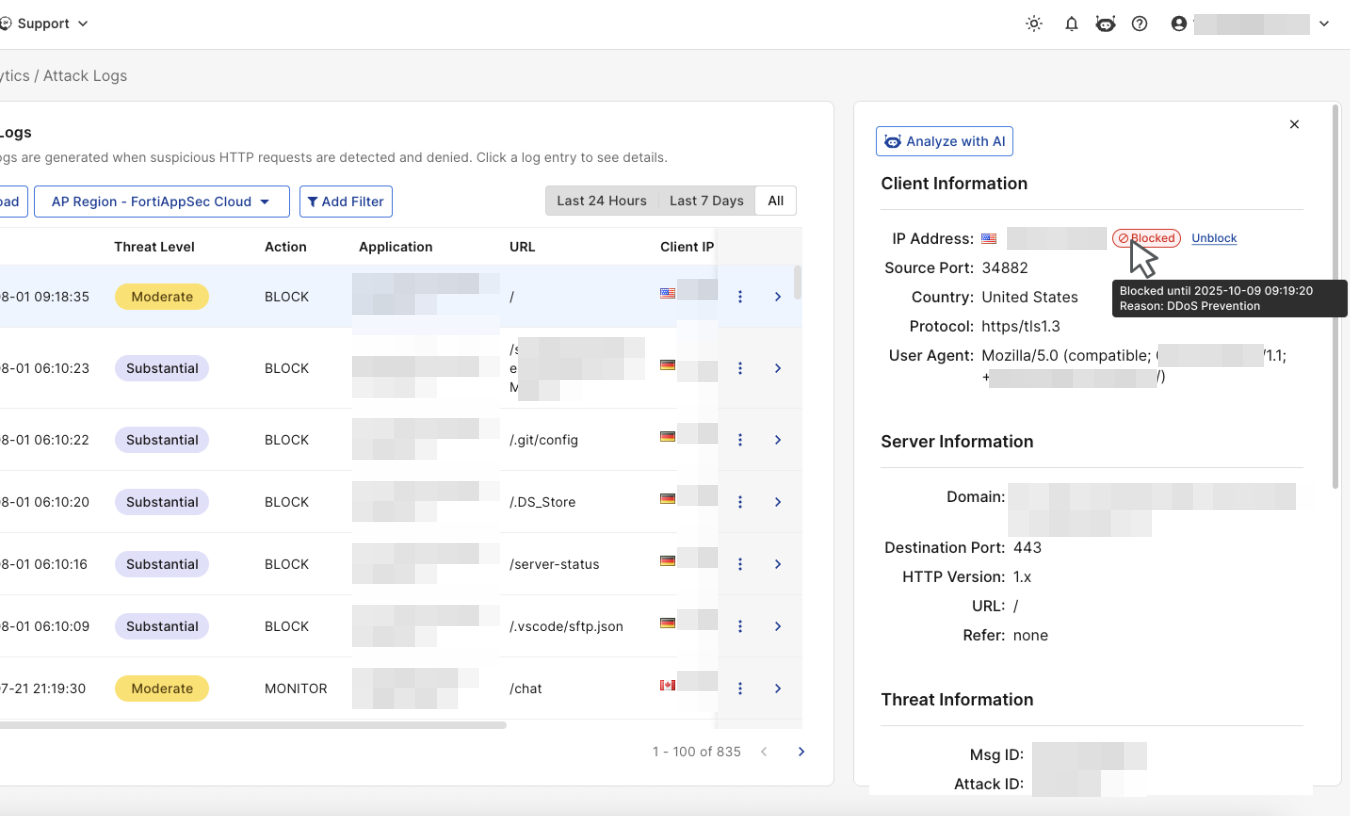Image resolution: width=1350 pixels, height=816 pixels.
Task: Open the AI assistant icon in header
Action: (x=1105, y=24)
